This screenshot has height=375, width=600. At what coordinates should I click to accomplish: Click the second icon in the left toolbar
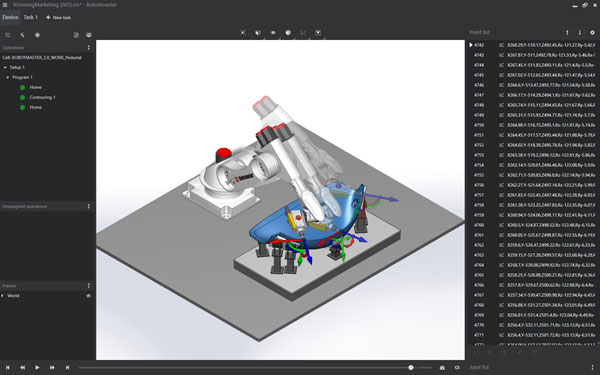23,35
